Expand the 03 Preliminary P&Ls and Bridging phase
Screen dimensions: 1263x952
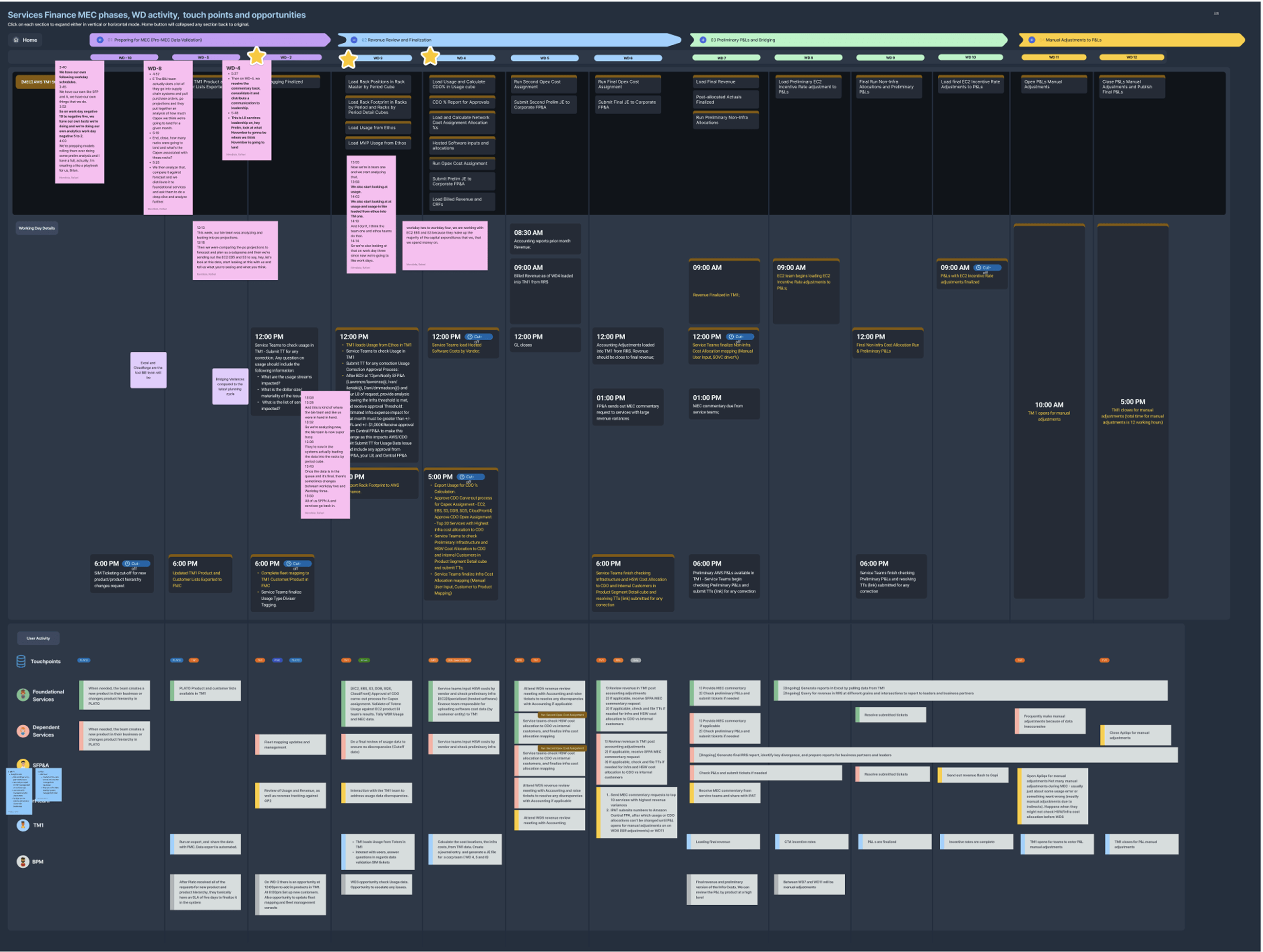tap(703, 40)
